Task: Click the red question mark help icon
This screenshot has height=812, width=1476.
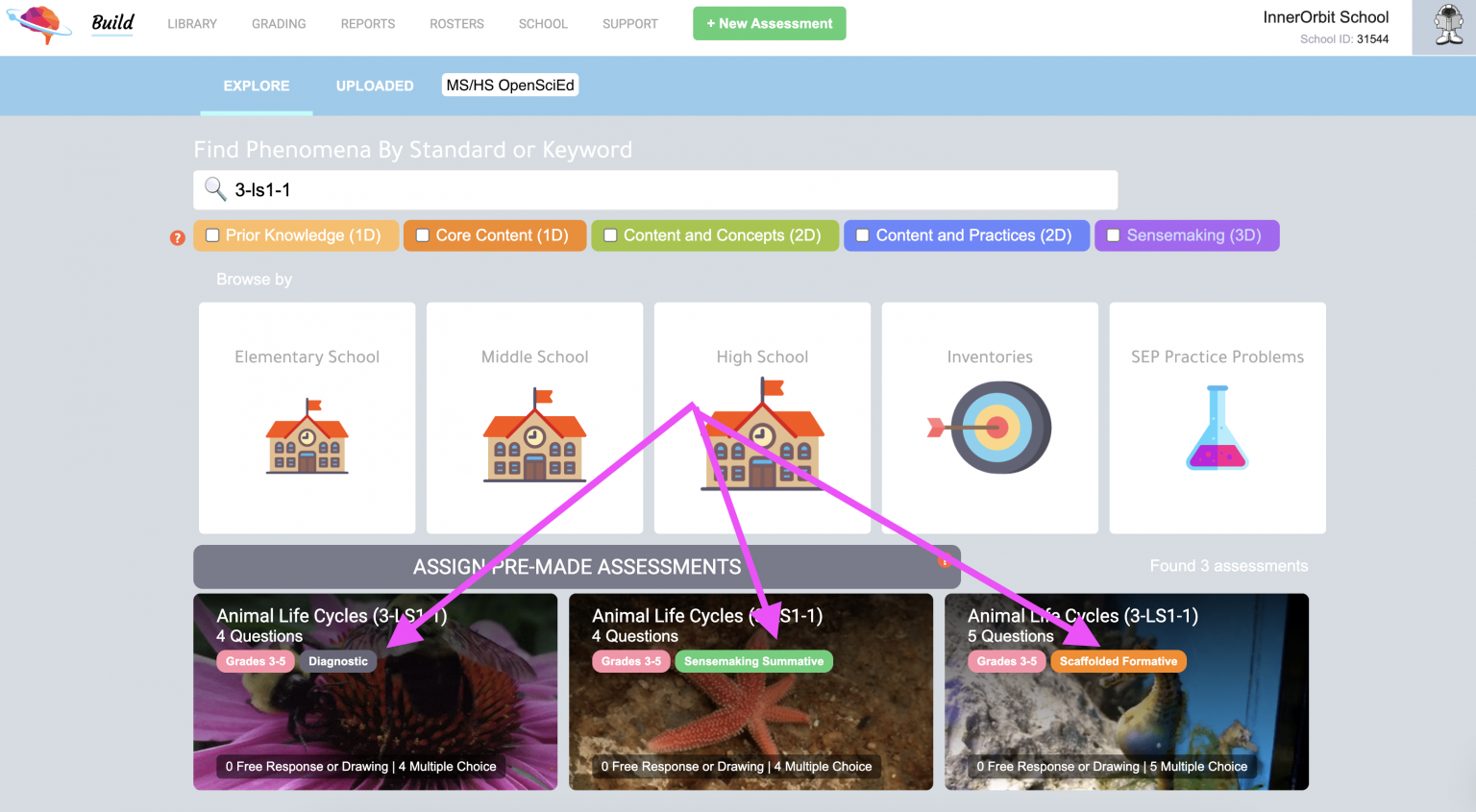Action: [178, 236]
